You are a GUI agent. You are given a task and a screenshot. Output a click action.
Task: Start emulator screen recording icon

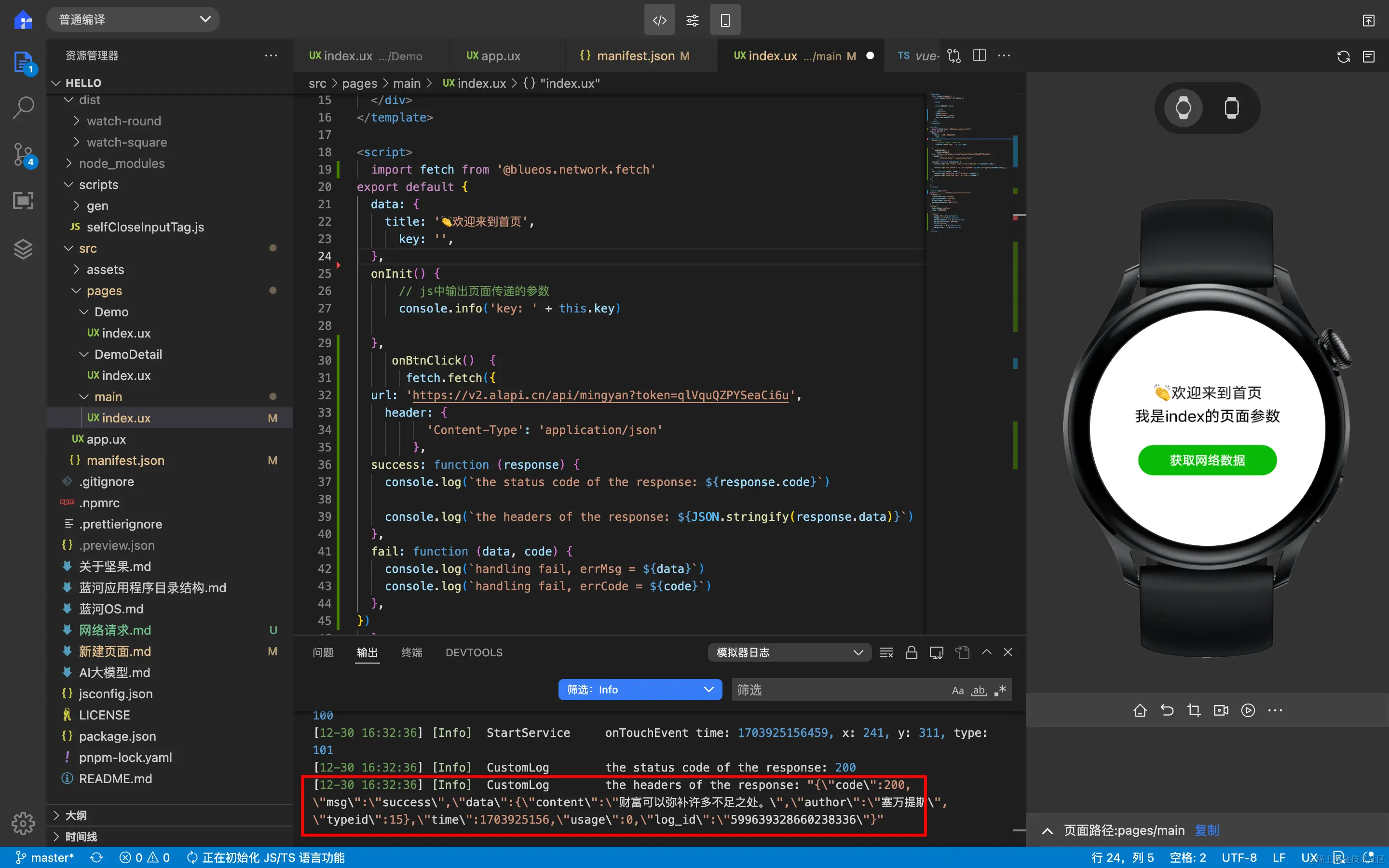1221,710
